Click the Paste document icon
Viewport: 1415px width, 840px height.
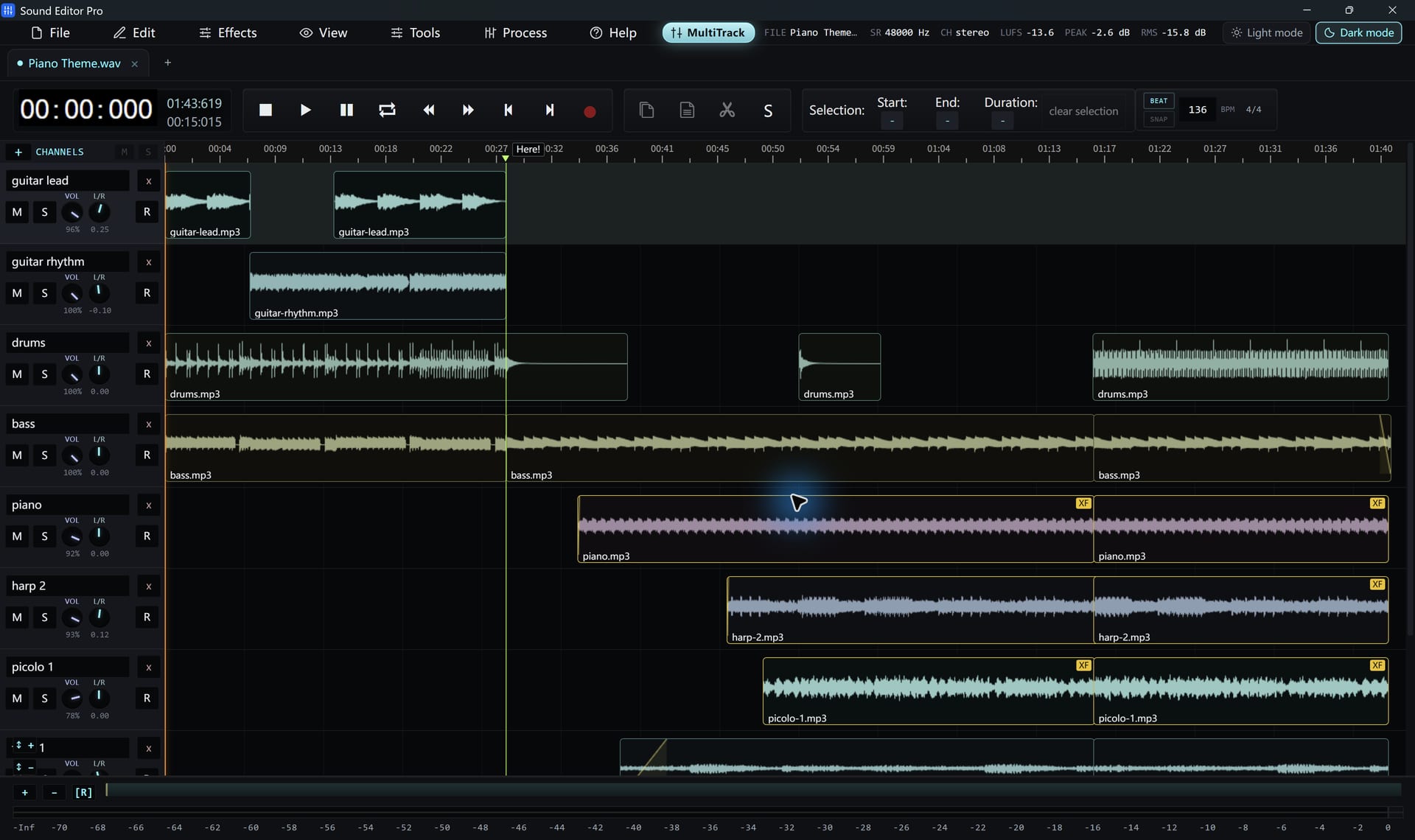point(687,111)
